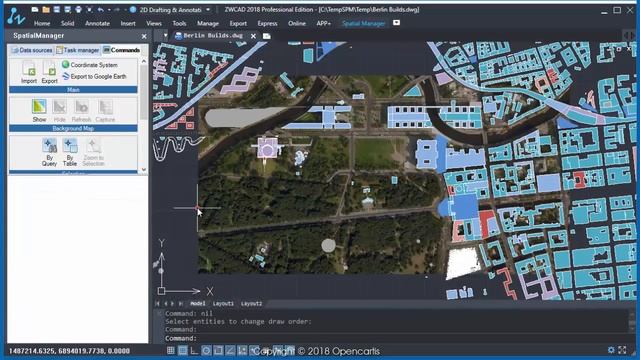640x360 pixels.
Task: Click the Capture background map icon
Action: pos(105,107)
